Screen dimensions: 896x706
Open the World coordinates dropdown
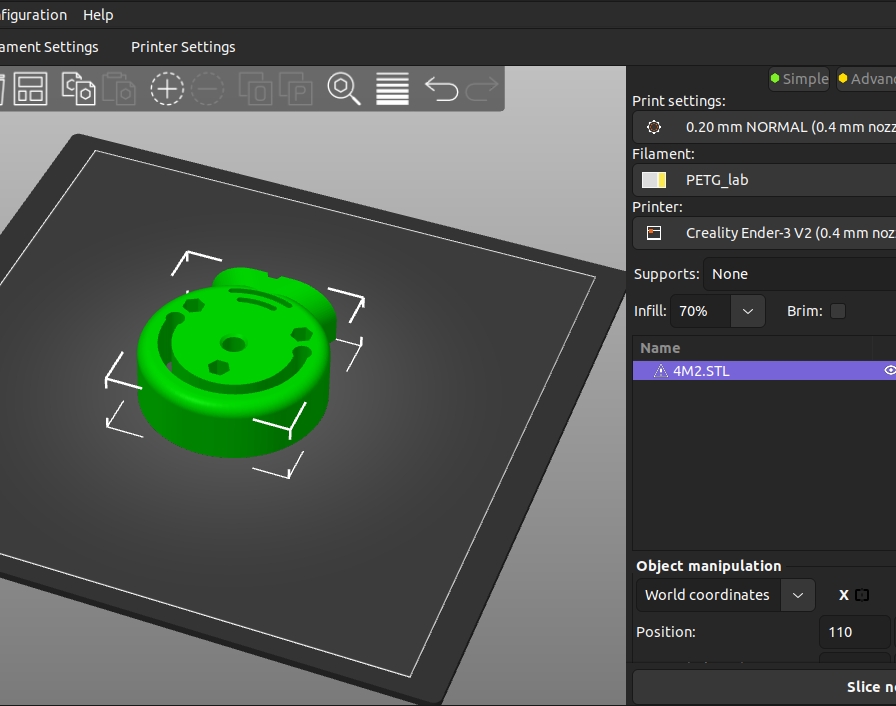click(797, 595)
